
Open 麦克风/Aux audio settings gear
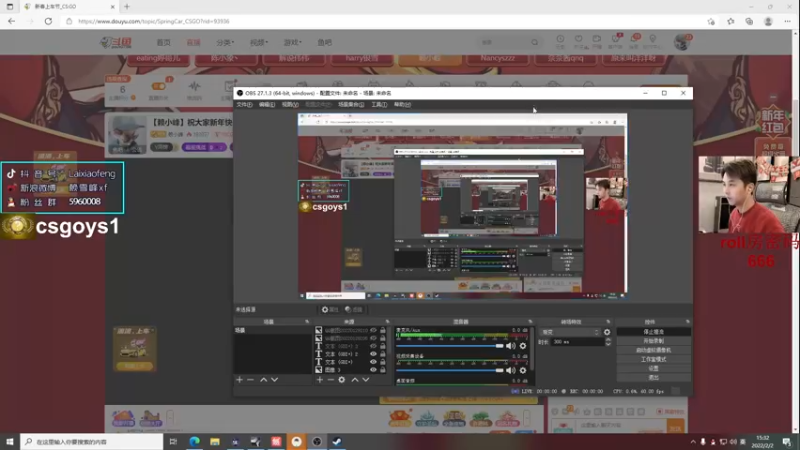522,346
